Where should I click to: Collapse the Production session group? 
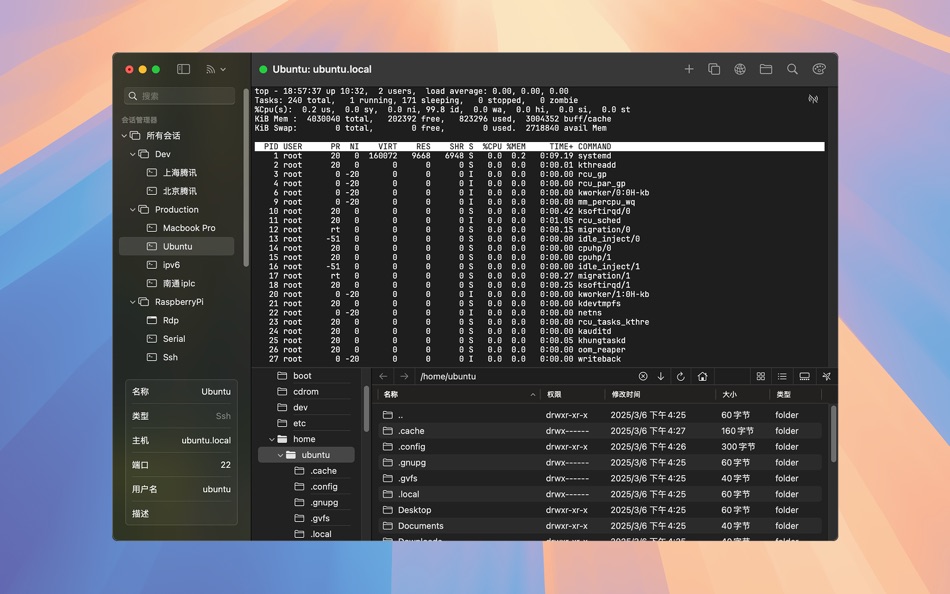[133, 210]
